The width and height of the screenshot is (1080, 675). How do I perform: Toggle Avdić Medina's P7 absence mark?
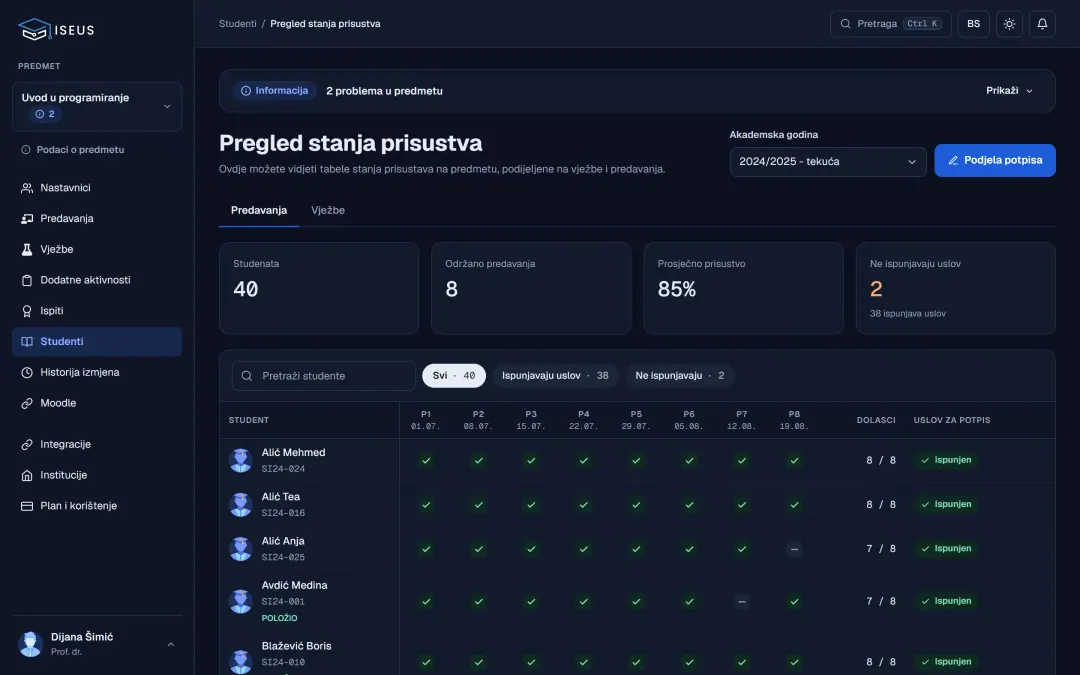click(742, 601)
